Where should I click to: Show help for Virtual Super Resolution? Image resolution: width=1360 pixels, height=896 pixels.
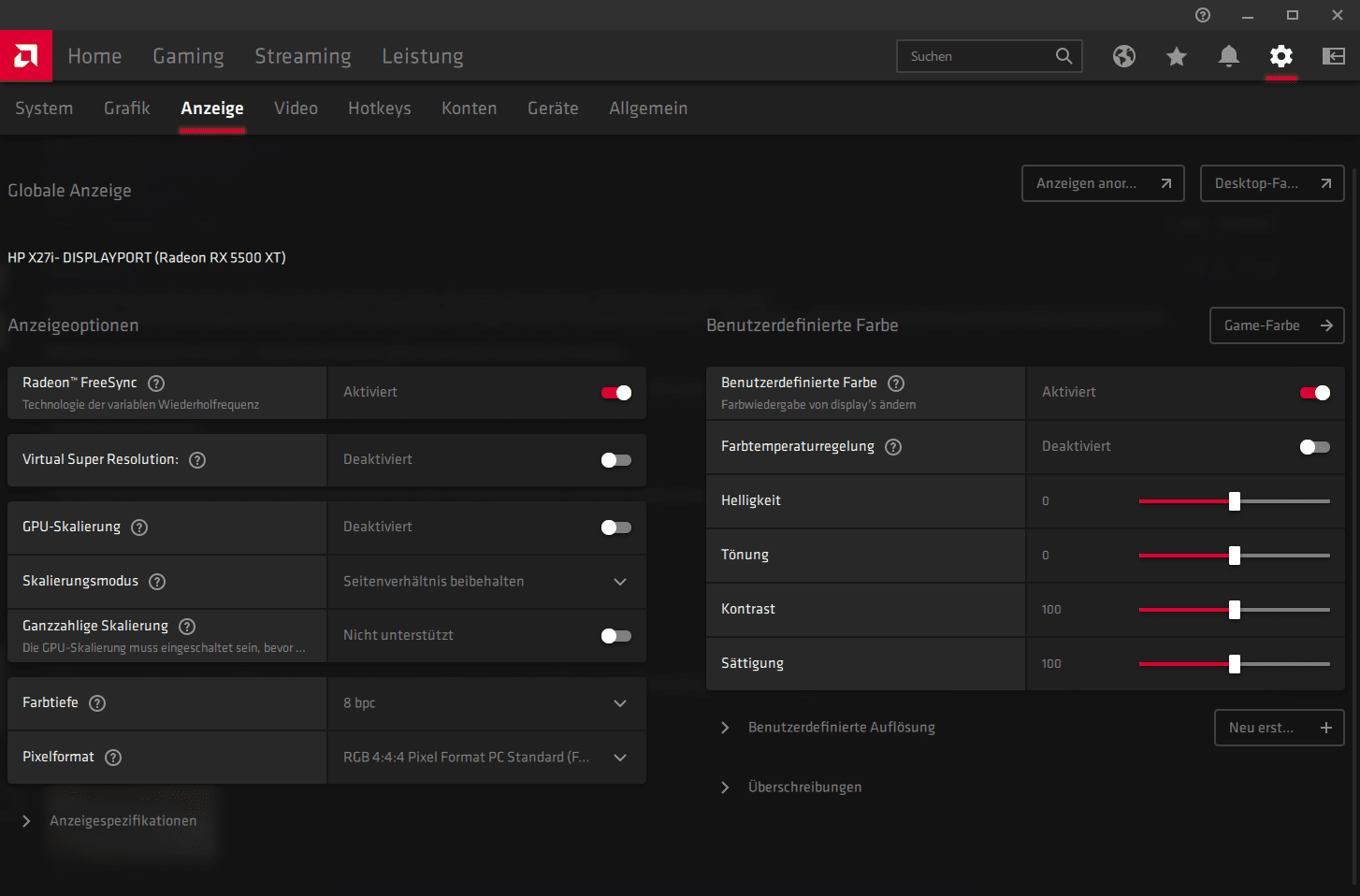click(x=197, y=459)
